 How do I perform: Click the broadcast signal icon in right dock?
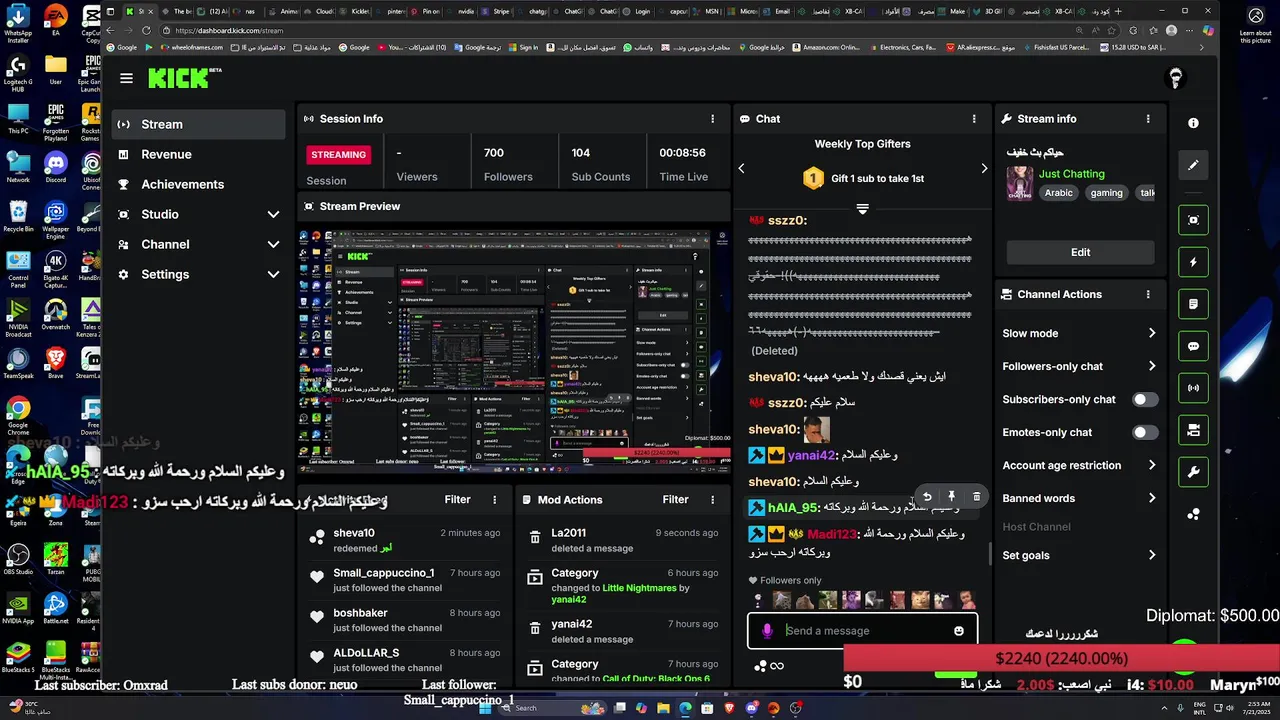tap(1193, 388)
